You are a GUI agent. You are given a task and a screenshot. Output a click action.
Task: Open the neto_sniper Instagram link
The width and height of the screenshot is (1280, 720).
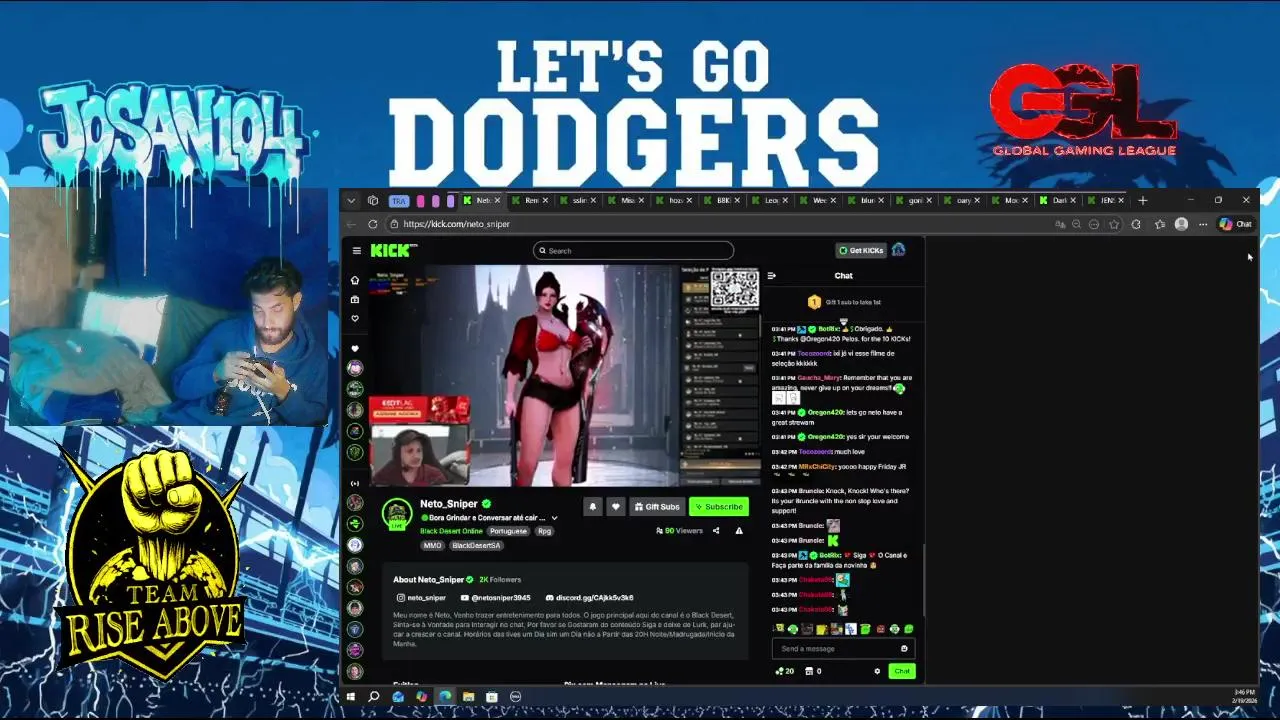click(422, 598)
